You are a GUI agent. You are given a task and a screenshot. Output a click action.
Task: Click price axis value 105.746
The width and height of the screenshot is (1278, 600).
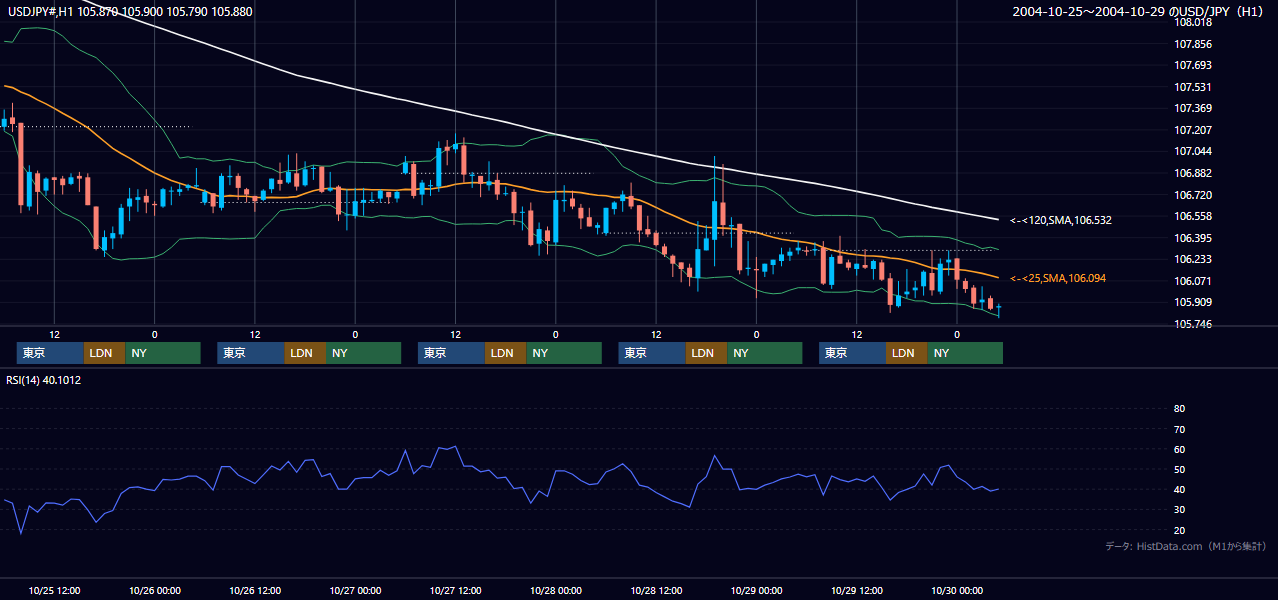pos(1193,324)
